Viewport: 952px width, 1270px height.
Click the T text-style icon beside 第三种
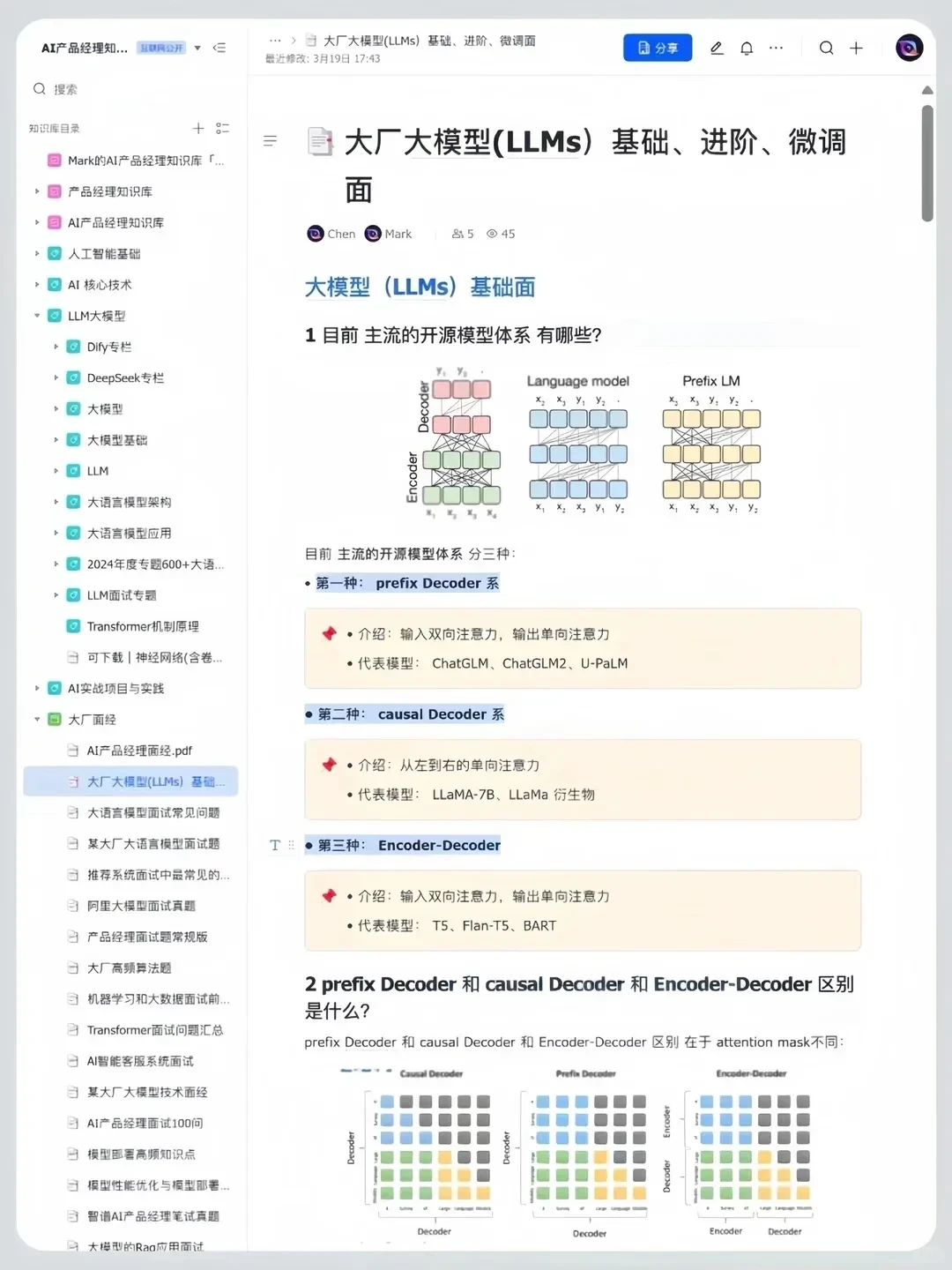[x=274, y=845]
